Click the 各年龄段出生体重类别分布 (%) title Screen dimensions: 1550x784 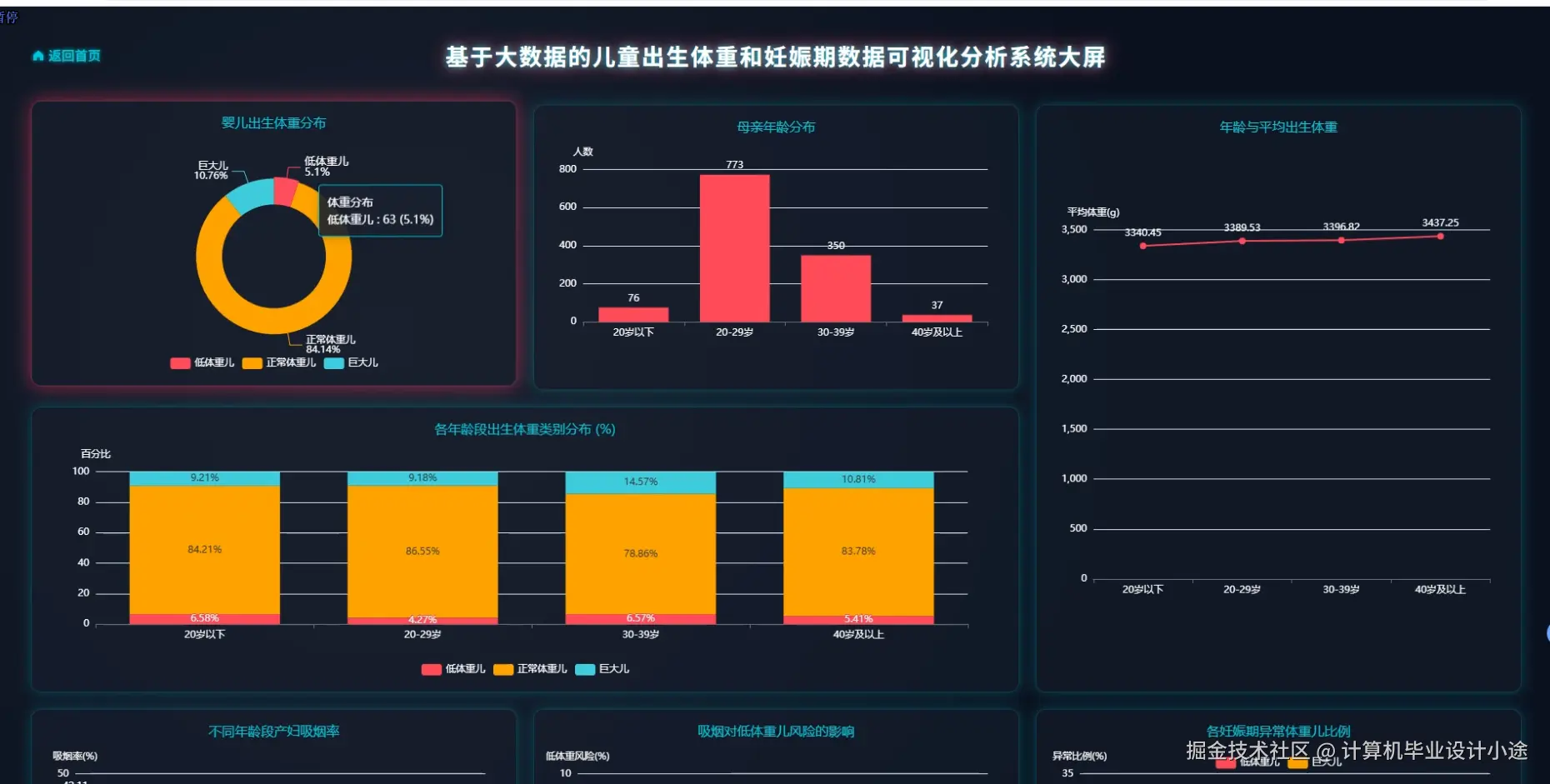525,430
